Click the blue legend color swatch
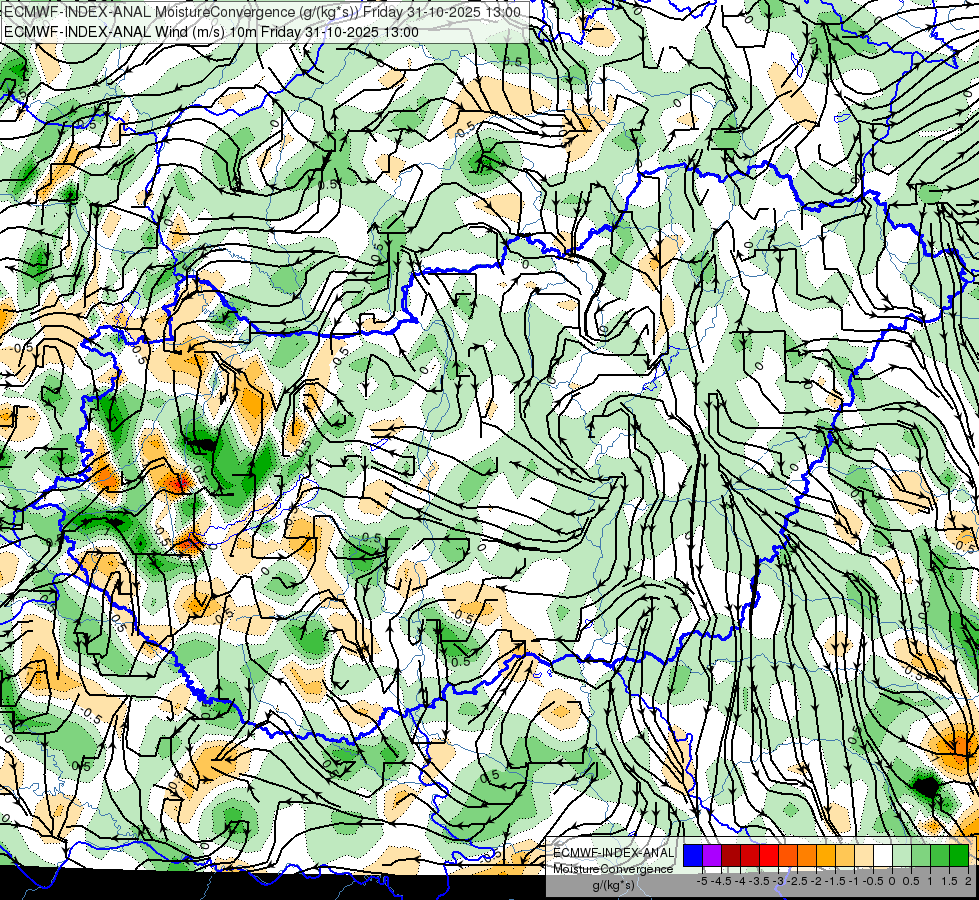The height and width of the screenshot is (900, 979). click(693, 855)
